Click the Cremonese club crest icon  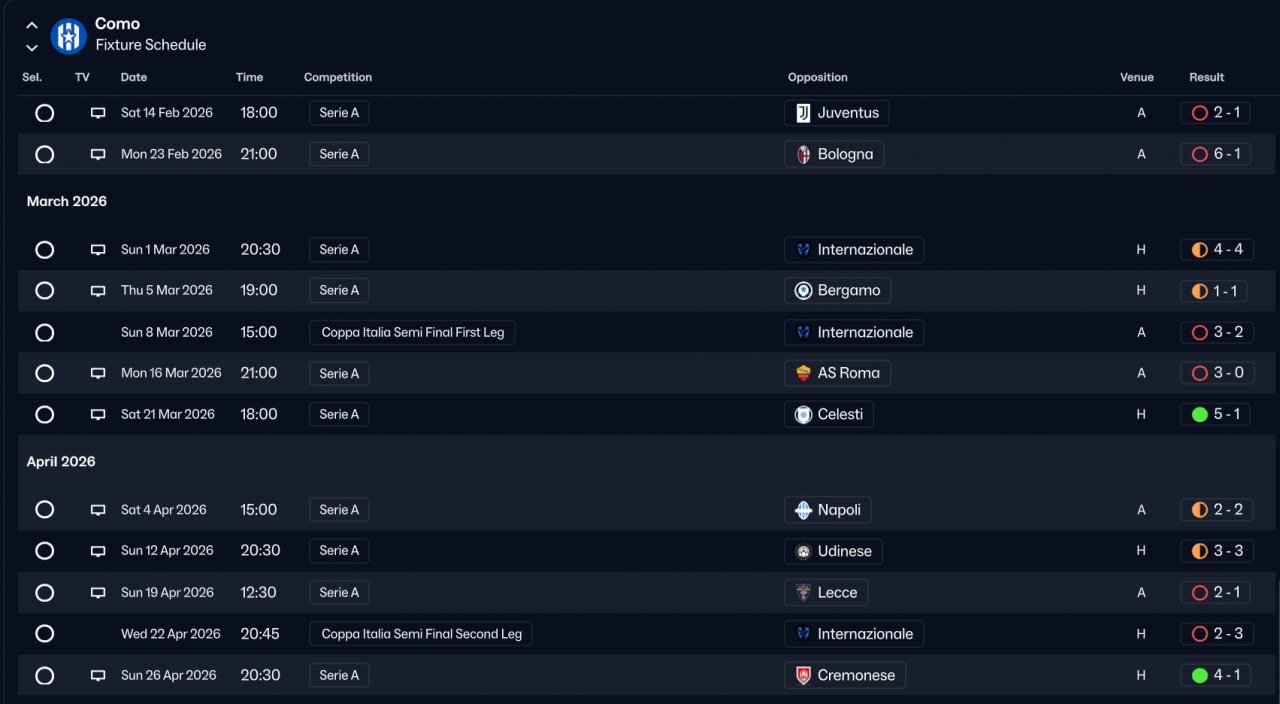click(x=803, y=676)
